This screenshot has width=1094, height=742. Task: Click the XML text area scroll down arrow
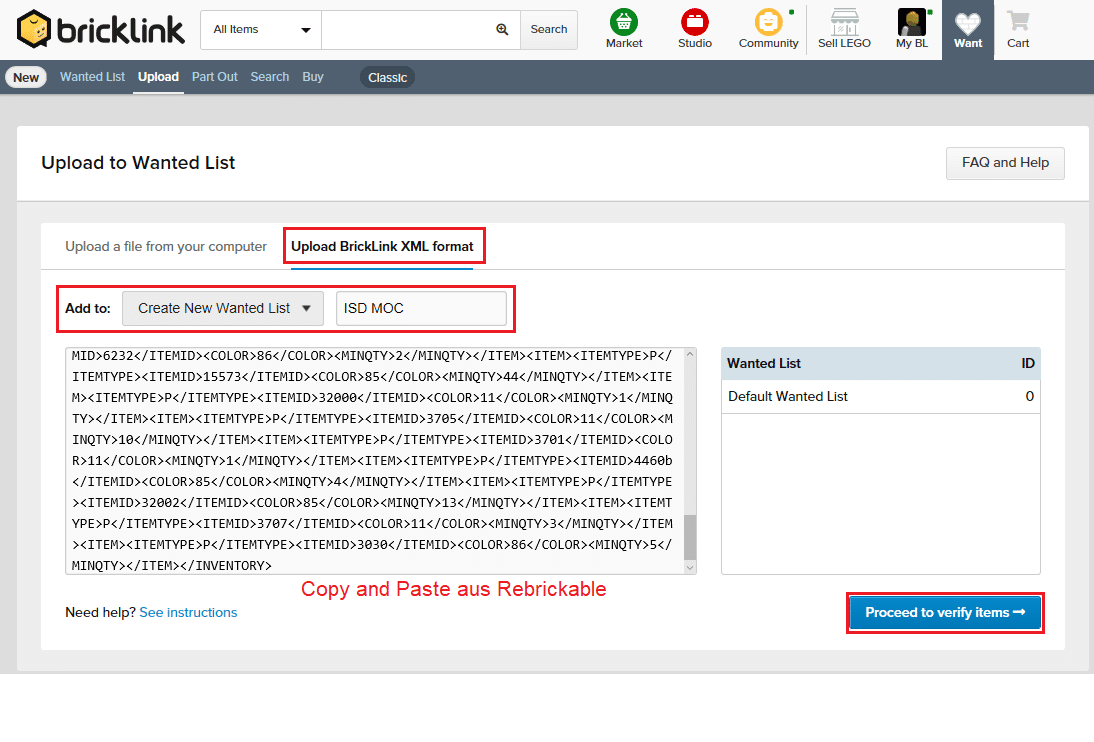[690, 567]
